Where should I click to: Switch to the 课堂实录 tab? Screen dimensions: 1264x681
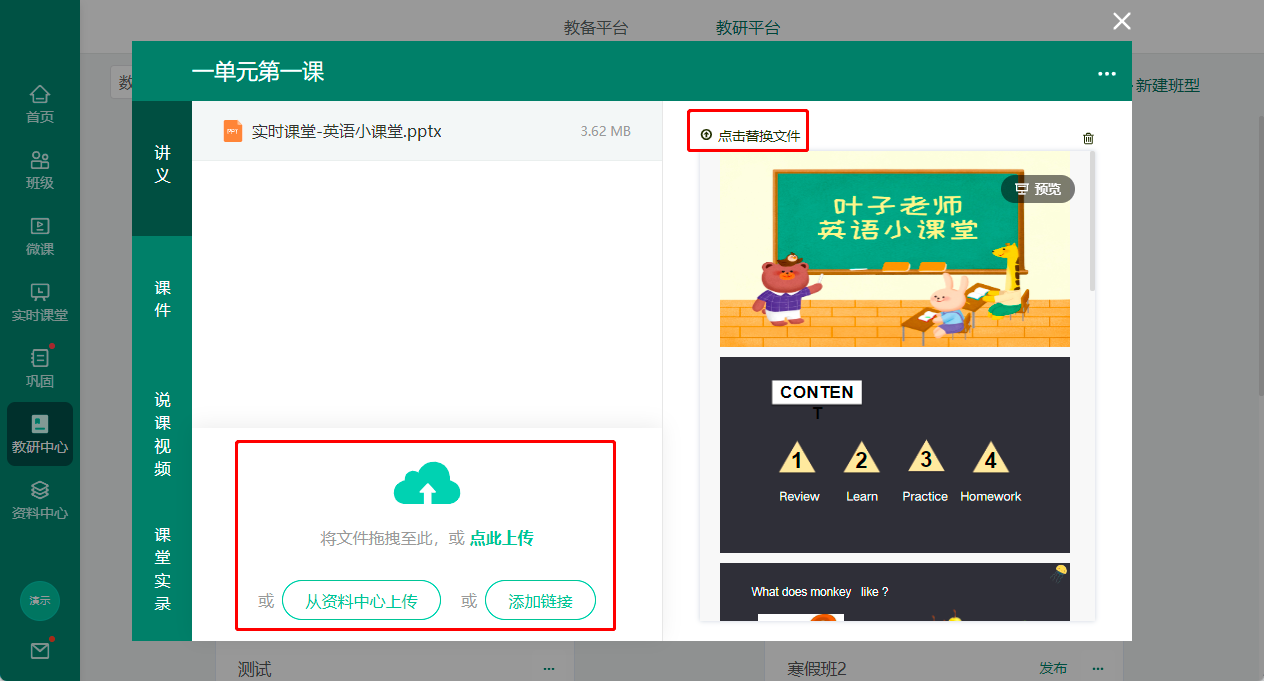[162, 568]
